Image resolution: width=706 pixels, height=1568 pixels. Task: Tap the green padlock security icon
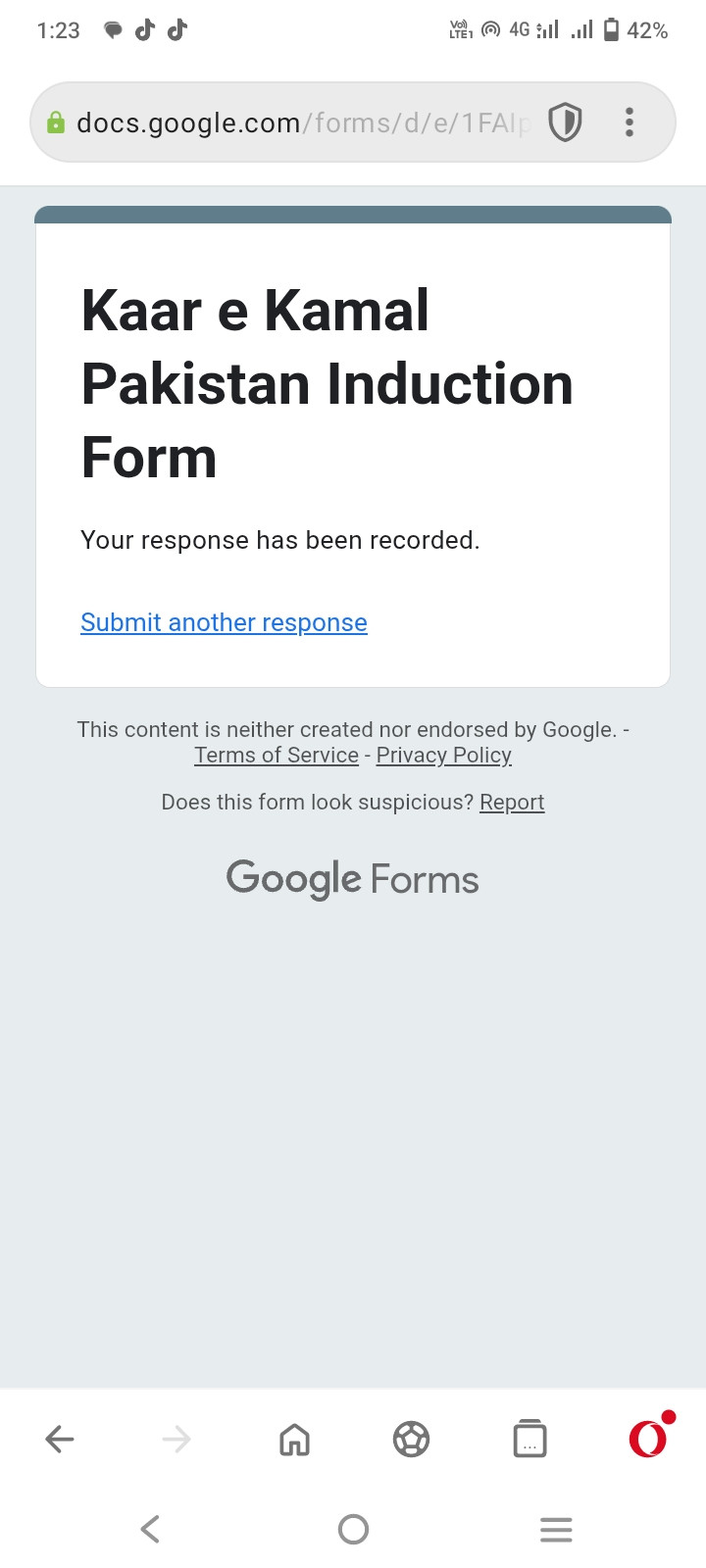click(56, 122)
